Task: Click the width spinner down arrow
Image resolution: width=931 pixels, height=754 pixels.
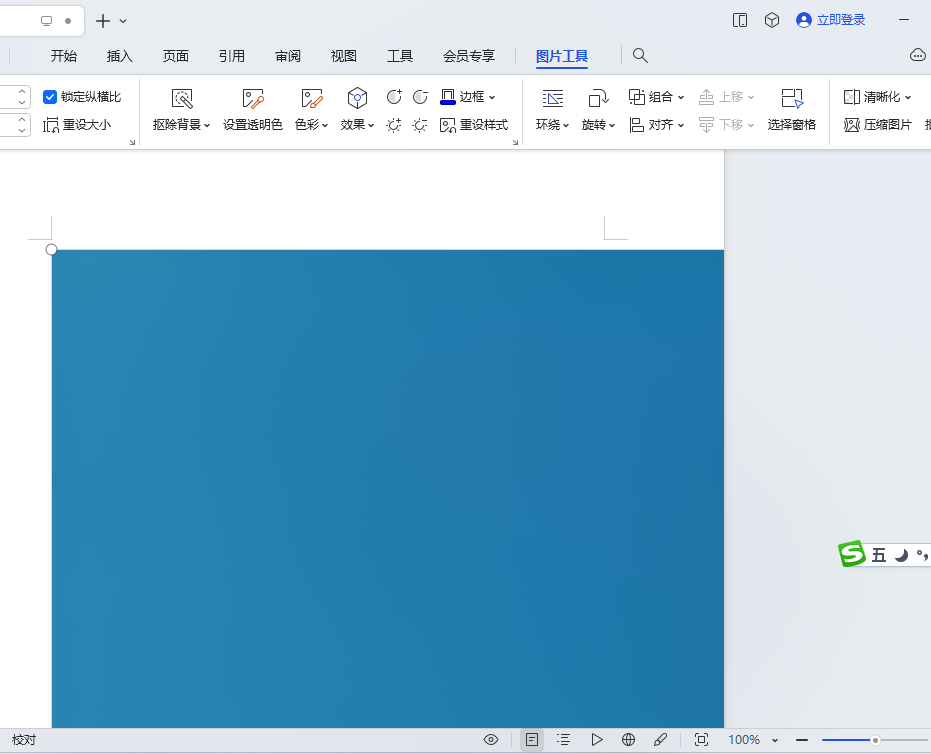Action: (x=22, y=130)
